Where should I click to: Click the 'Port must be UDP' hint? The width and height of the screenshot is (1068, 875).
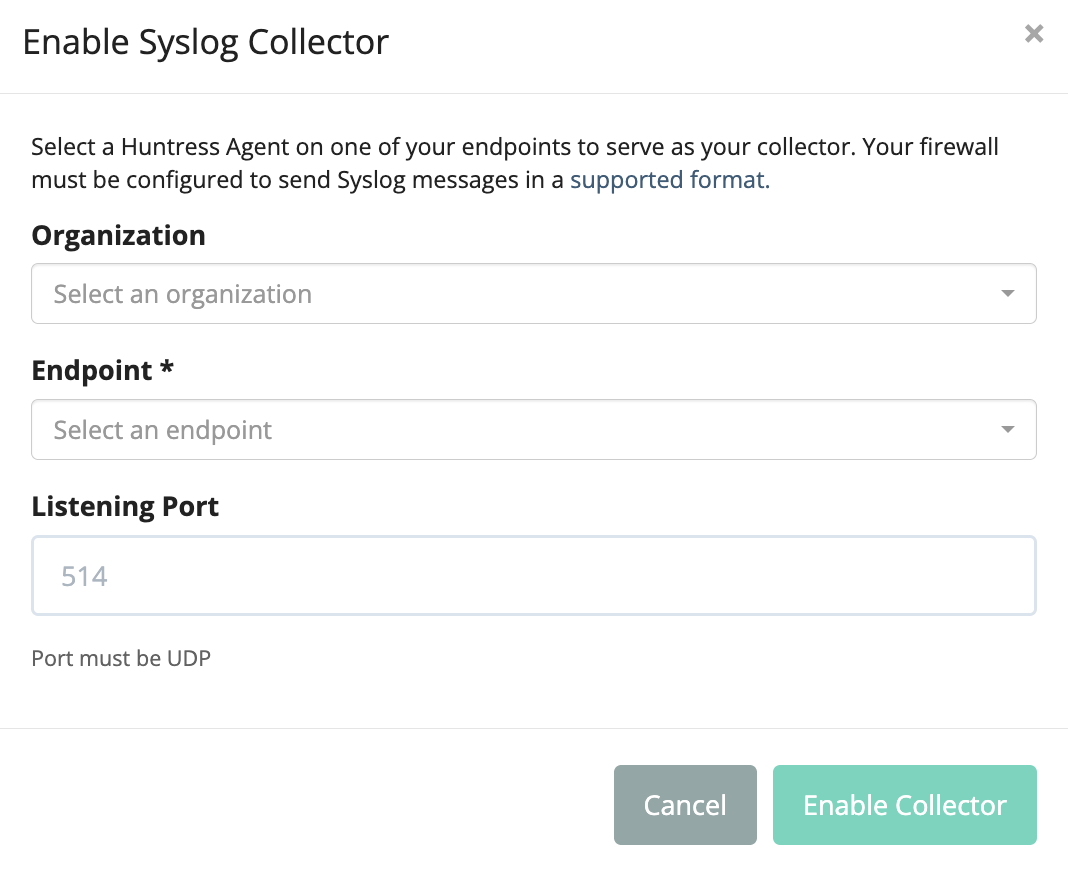(x=121, y=658)
